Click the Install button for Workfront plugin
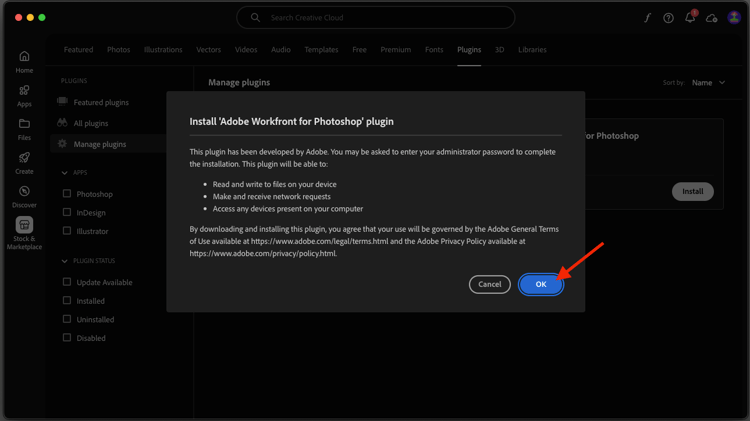Viewport: 750px width, 421px height. (x=692, y=191)
